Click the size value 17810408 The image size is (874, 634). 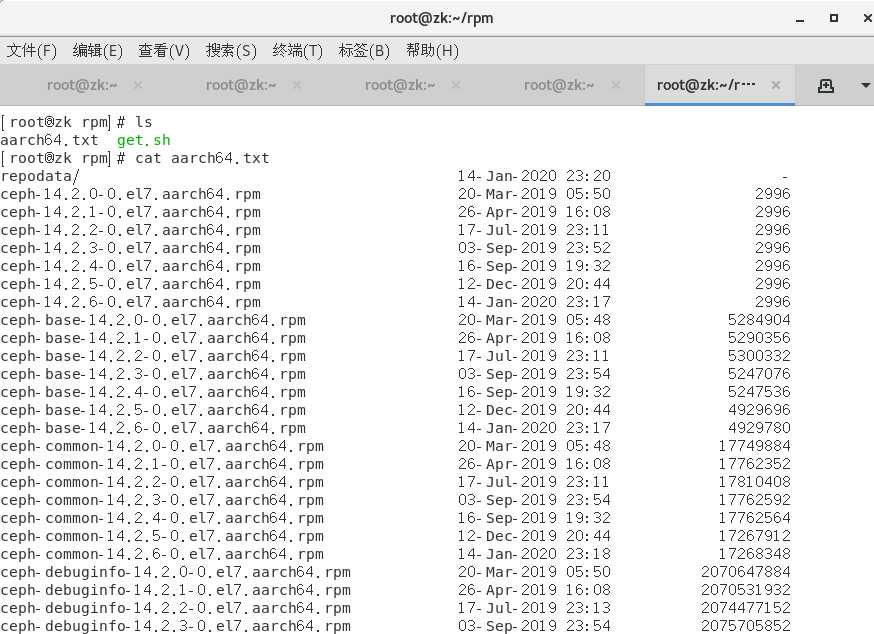[x=755, y=482]
